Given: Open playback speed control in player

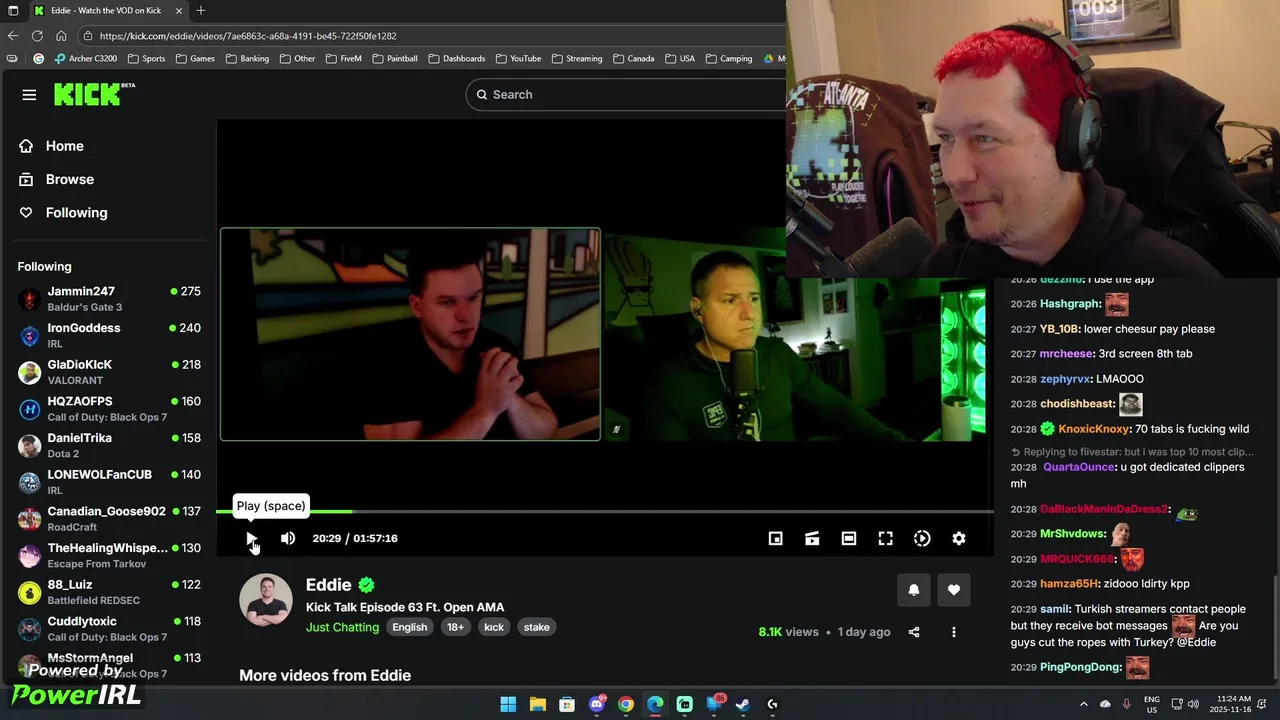Looking at the screenshot, I should click(922, 538).
